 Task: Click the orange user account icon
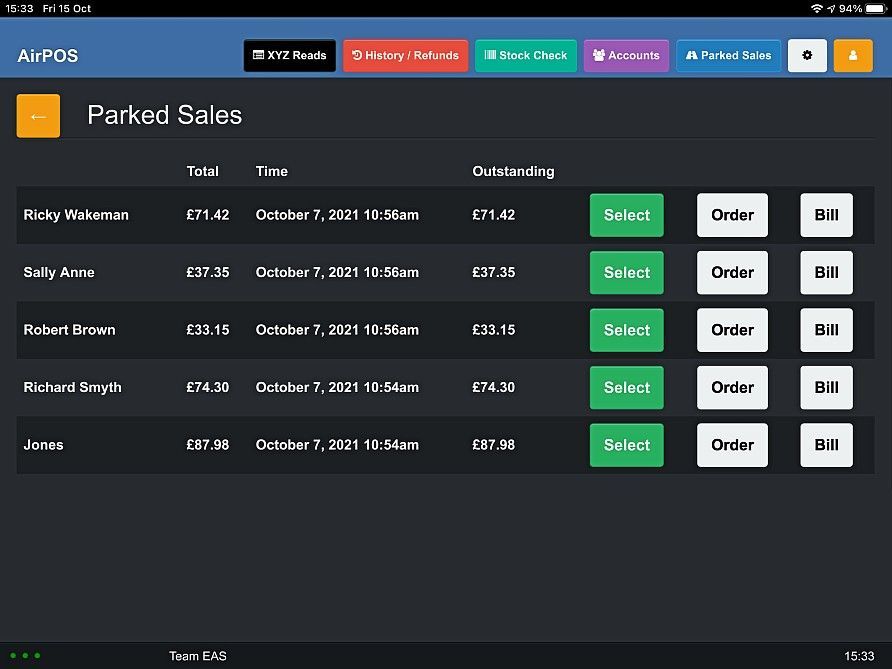click(x=852, y=55)
